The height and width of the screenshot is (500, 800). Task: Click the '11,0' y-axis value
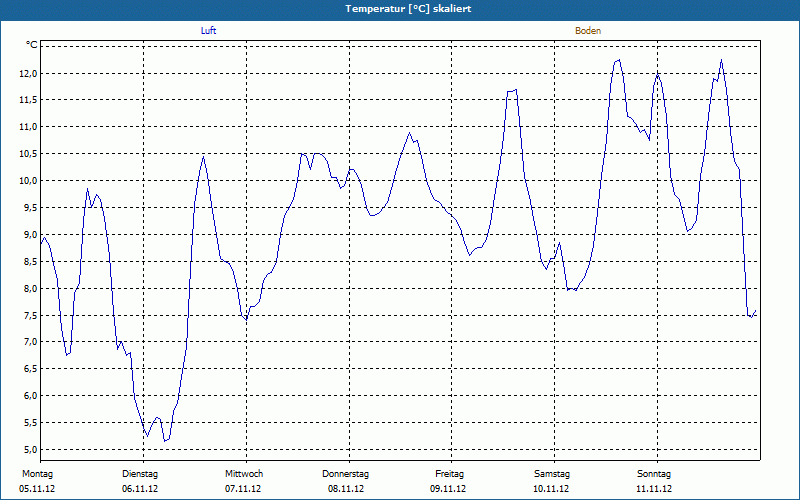pos(29,127)
